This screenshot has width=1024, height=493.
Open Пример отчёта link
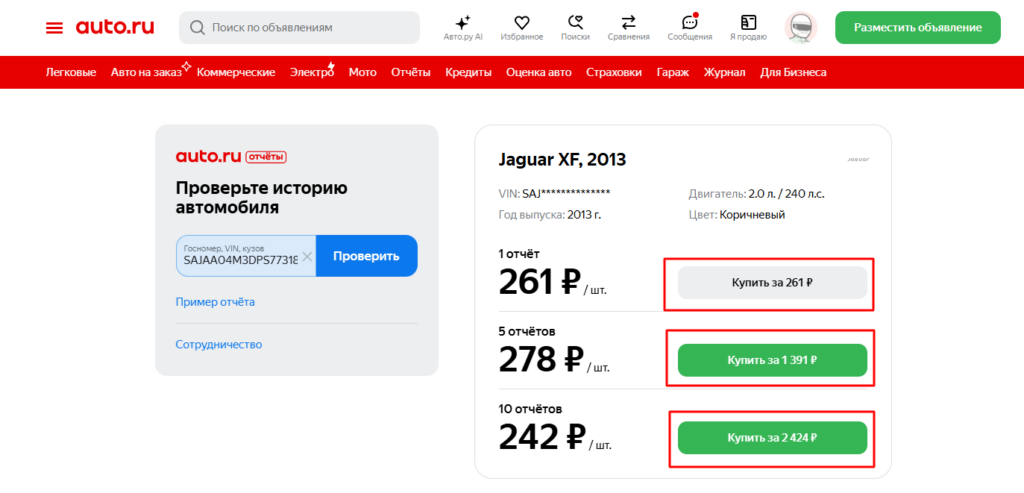coord(215,302)
